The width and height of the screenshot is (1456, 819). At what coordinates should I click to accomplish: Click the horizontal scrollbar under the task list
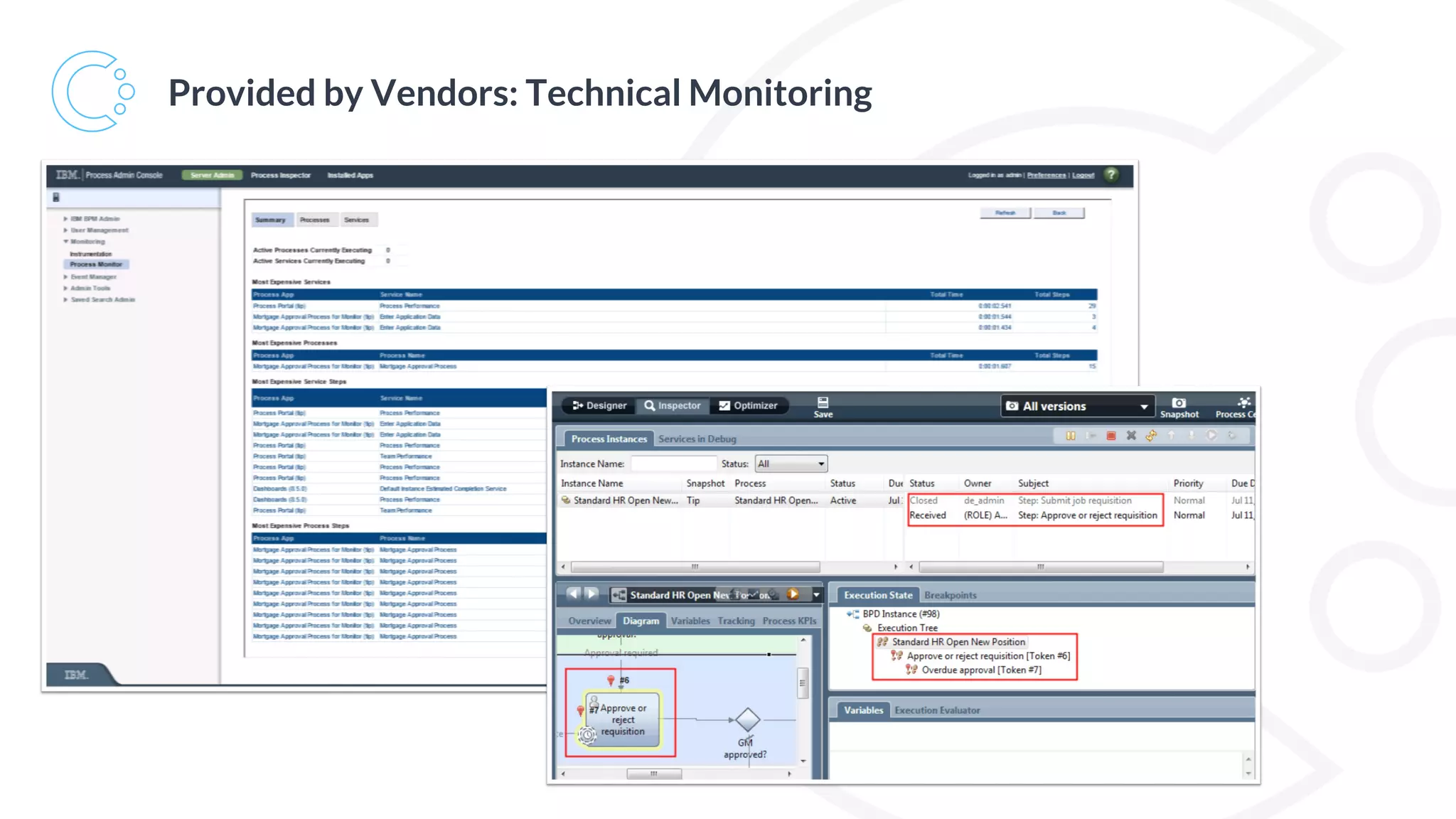pos(1041,567)
